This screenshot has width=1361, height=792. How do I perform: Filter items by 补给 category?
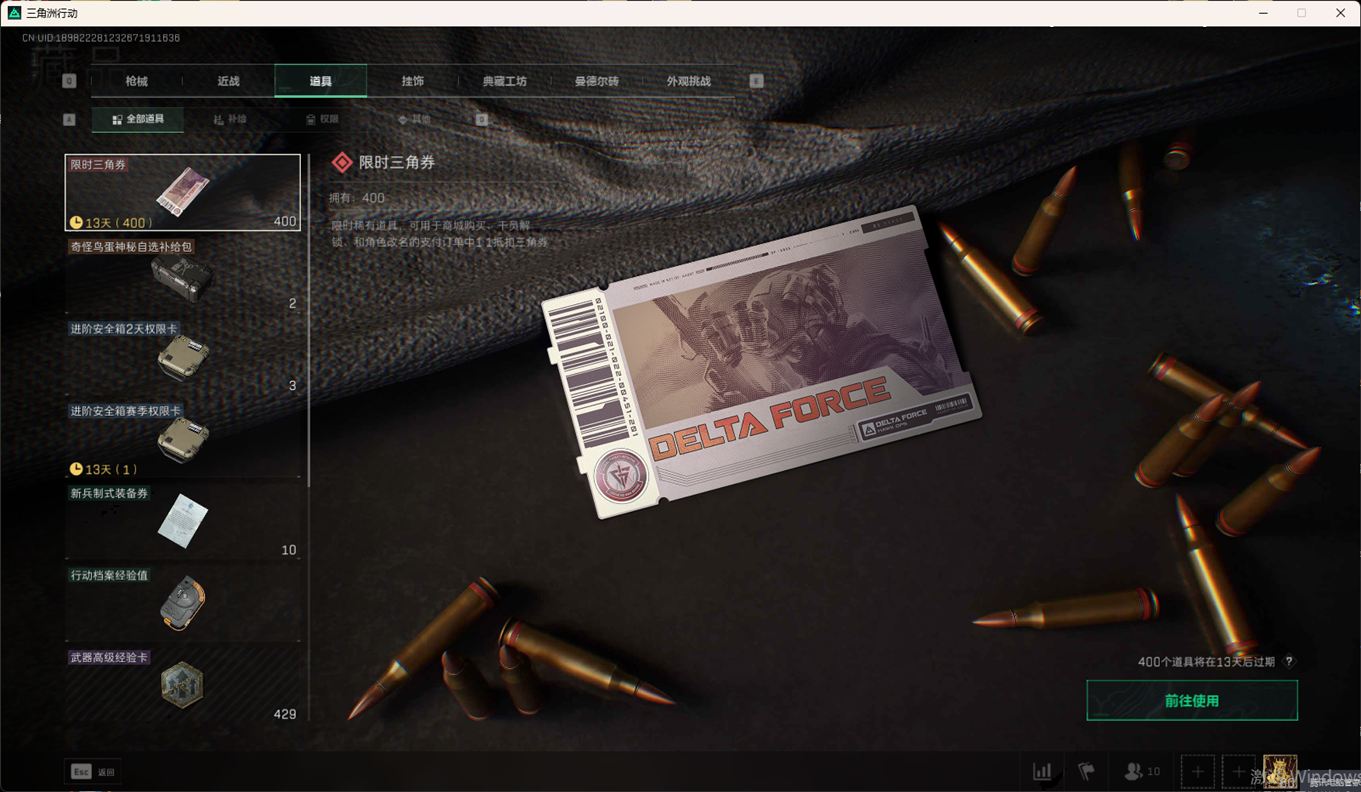tap(230, 119)
